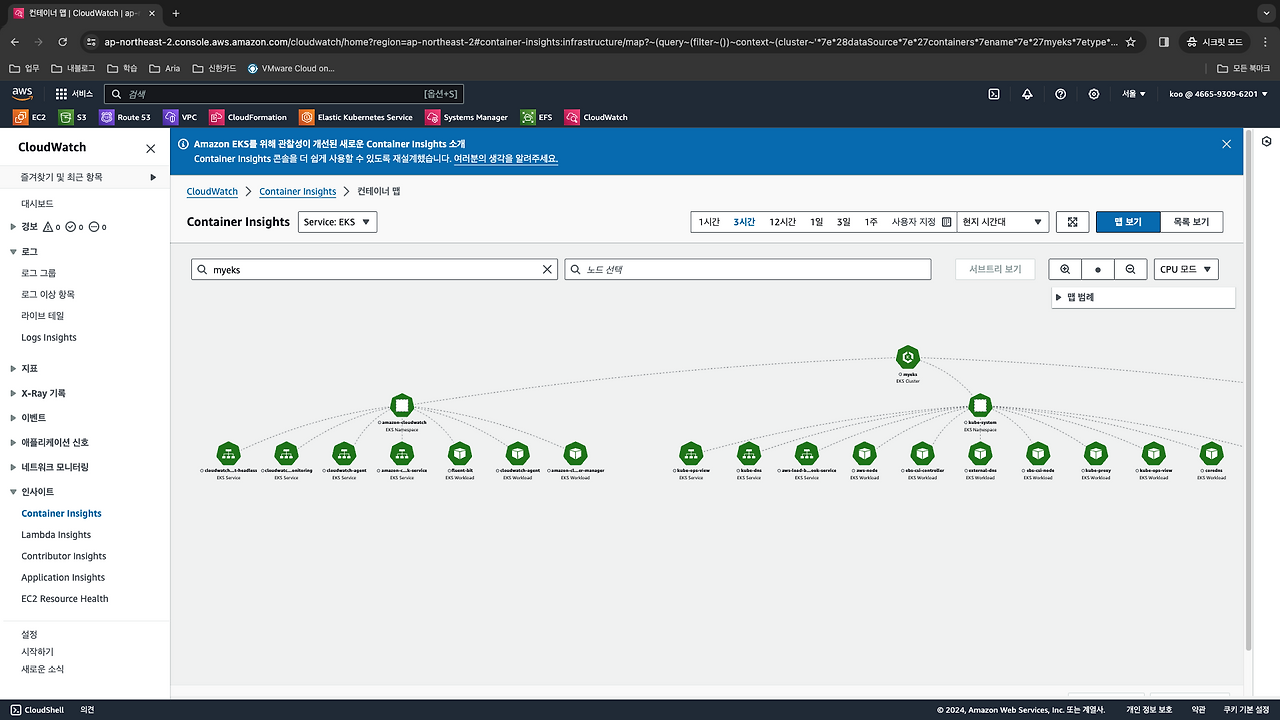Viewport: 1280px width, 720px height.
Task: Click the node selection search field
Action: point(748,270)
